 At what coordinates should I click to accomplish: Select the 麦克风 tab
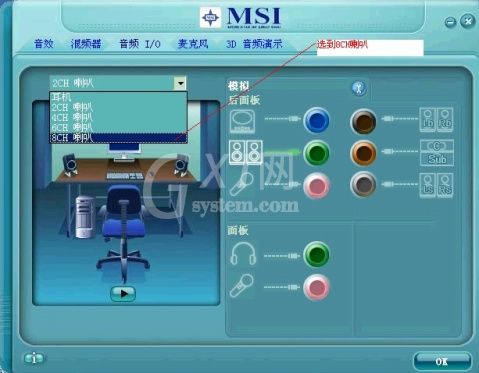(x=193, y=44)
